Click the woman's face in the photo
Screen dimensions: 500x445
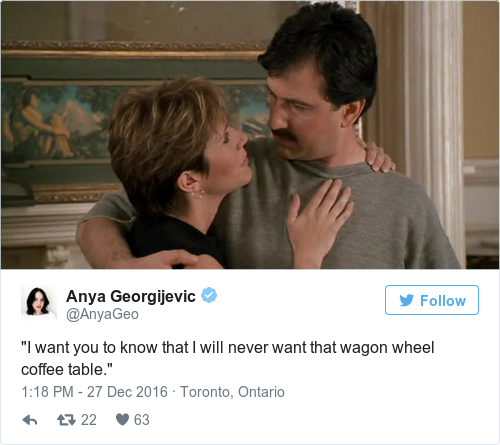(x=230, y=157)
